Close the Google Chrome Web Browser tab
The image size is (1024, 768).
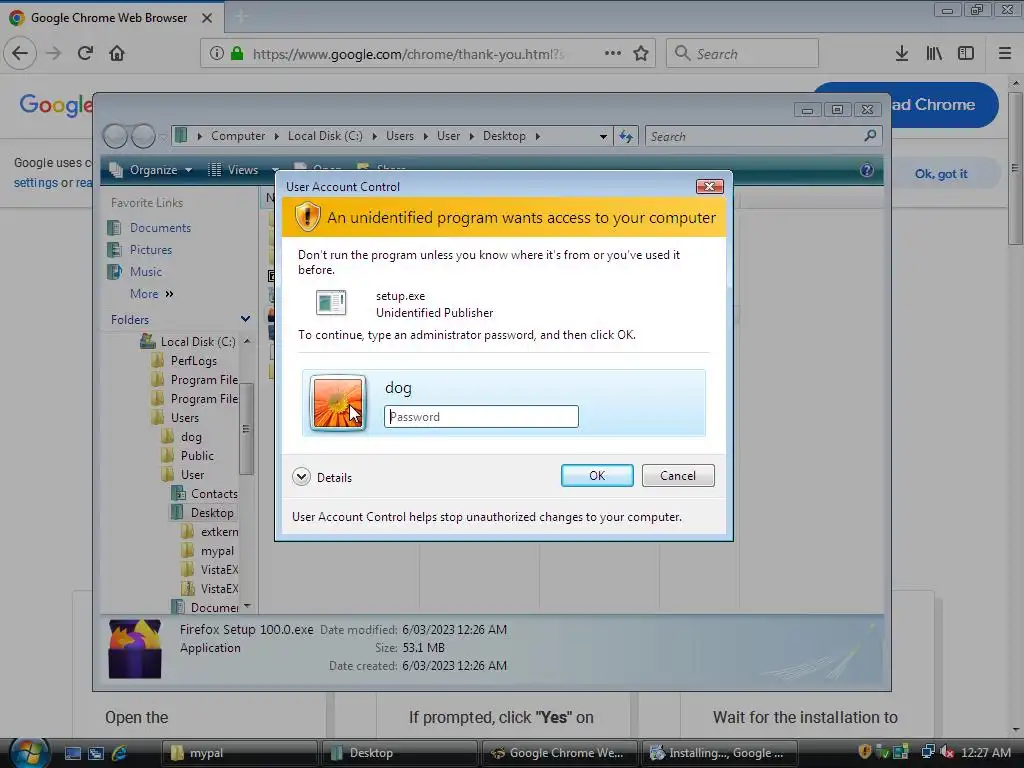[207, 18]
